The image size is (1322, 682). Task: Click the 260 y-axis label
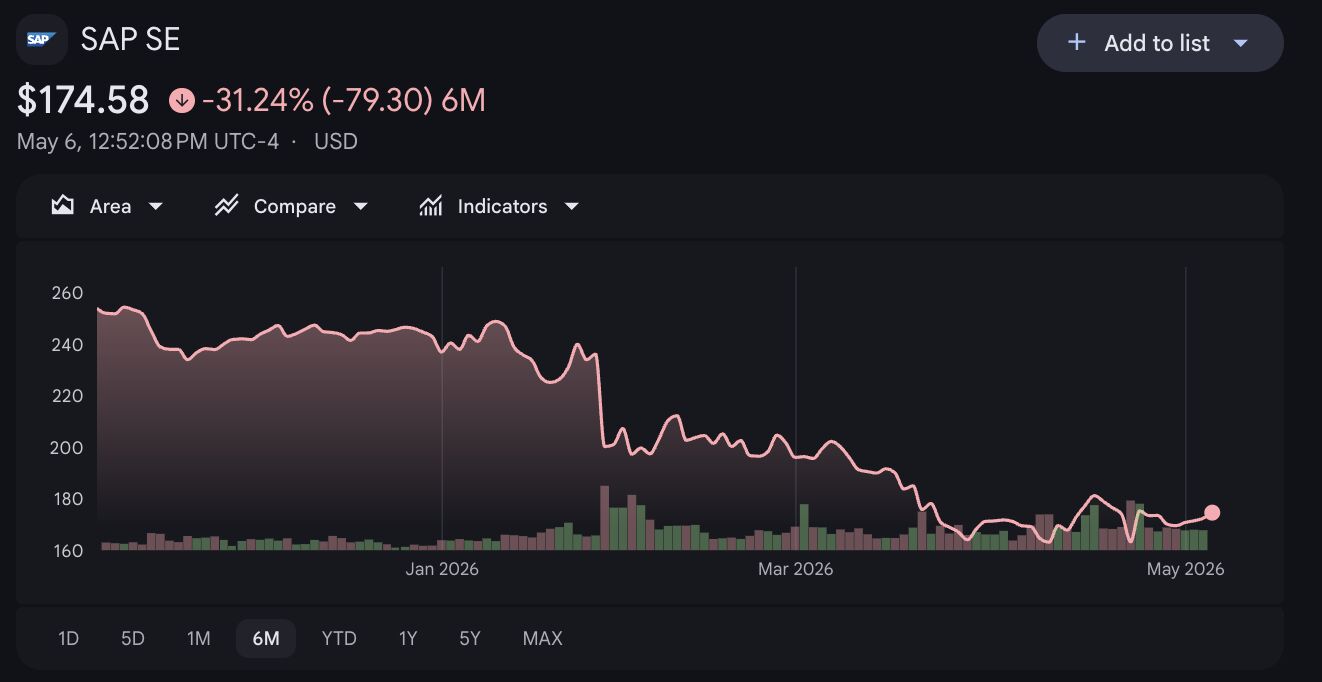click(x=67, y=293)
